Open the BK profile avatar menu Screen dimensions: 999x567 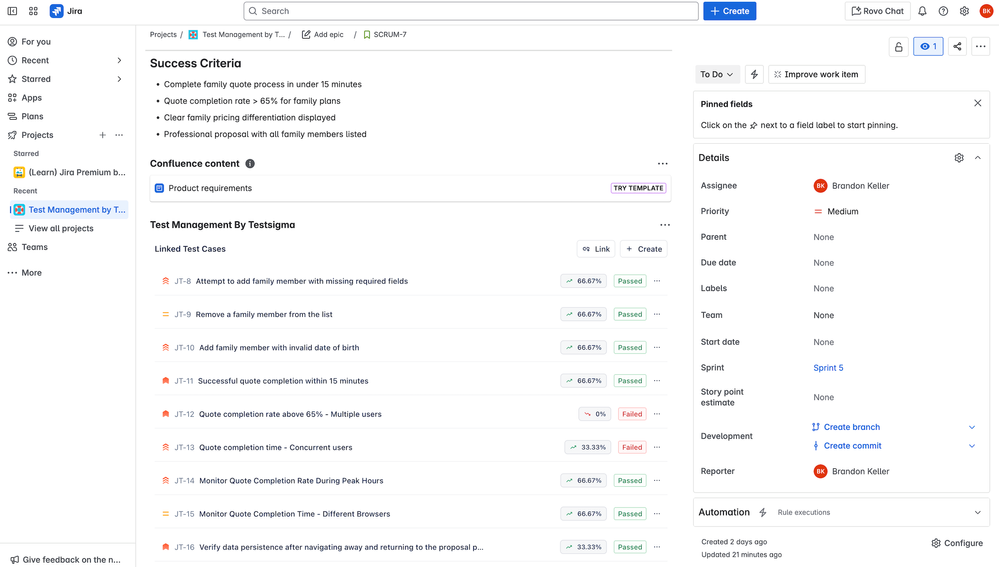point(986,11)
